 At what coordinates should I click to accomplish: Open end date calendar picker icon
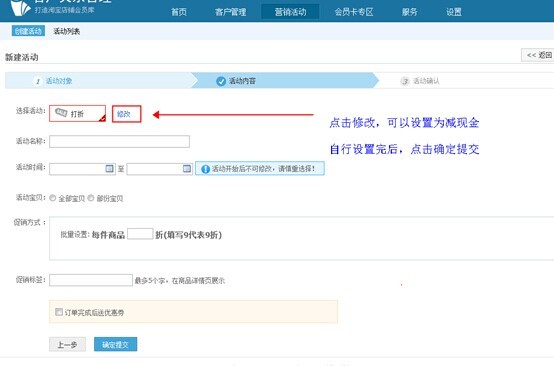tap(187, 169)
